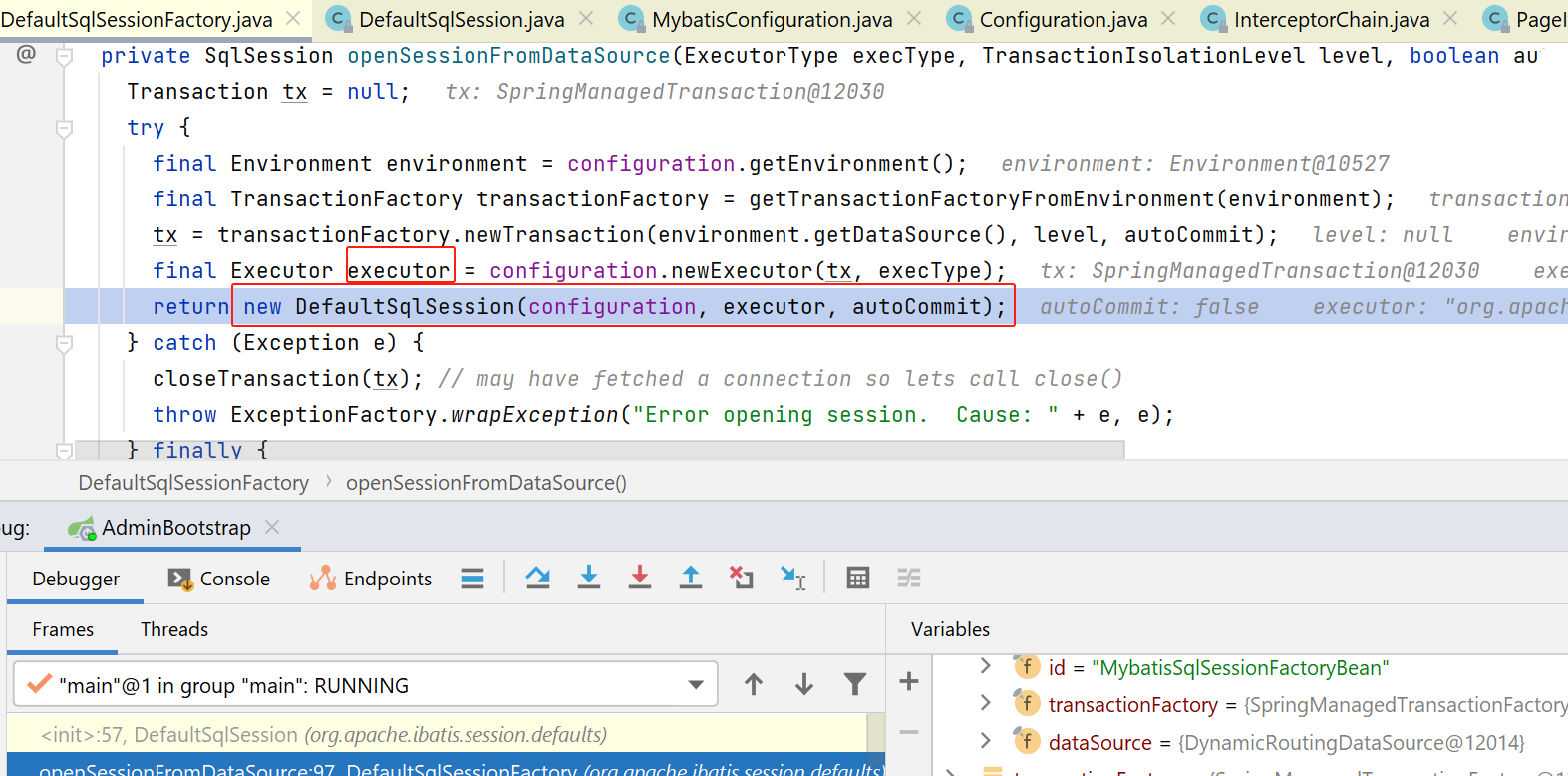Click the Step Into blue arrow icon
The width and height of the screenshot is (1568, 776).
pos(589,578)
